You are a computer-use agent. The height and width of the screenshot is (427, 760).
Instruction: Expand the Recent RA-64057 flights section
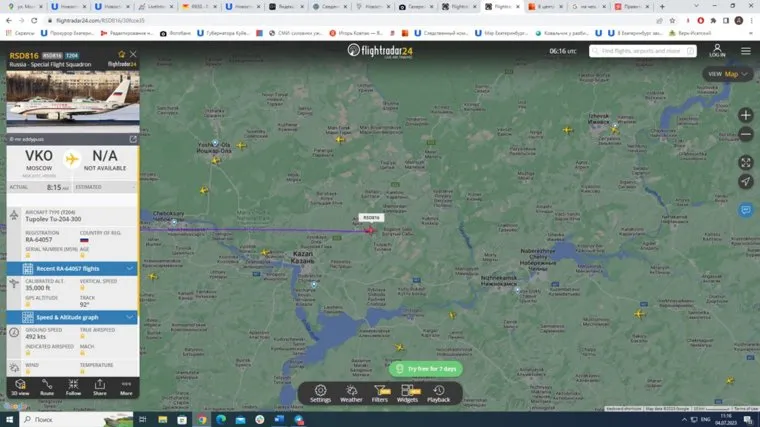click(130, 268)
